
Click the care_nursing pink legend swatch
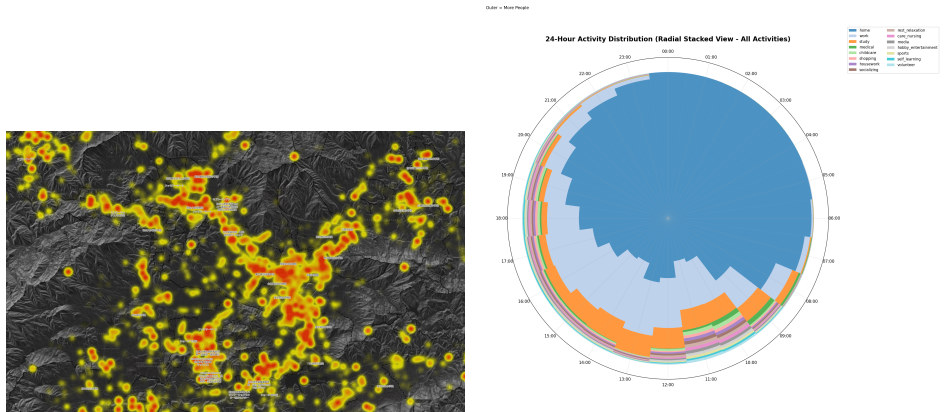[891, 36]
